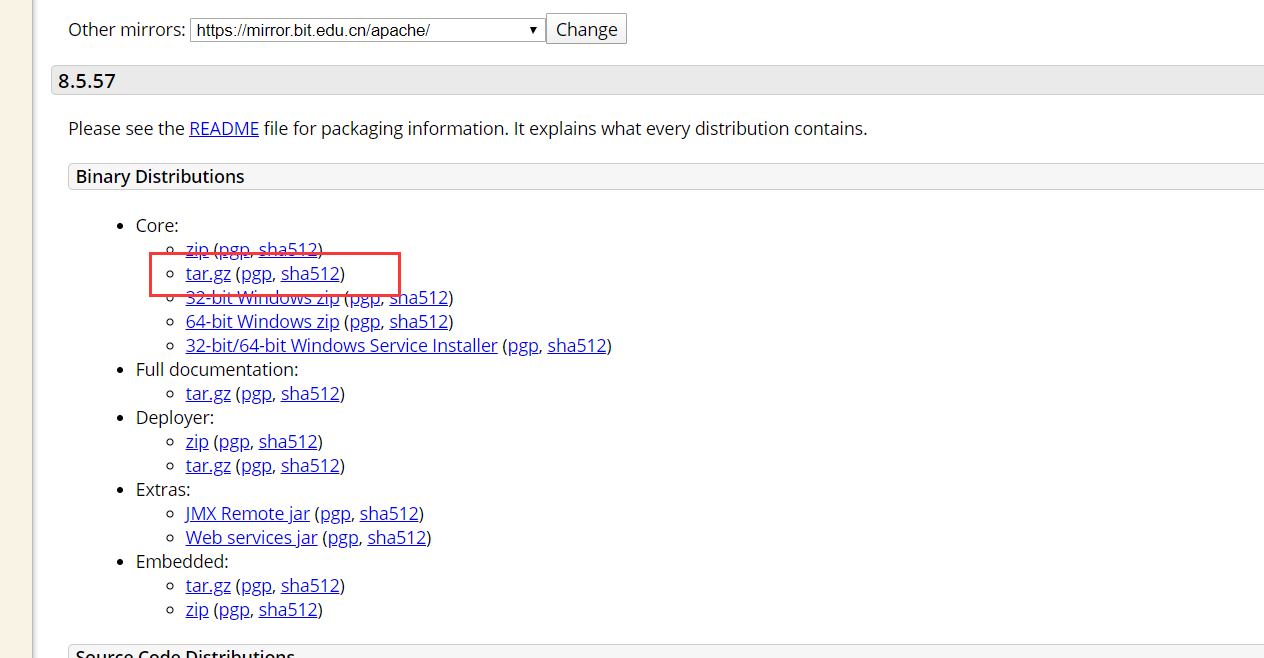Download the Deployer zip

pyautogui.click(x=197, y=442)
